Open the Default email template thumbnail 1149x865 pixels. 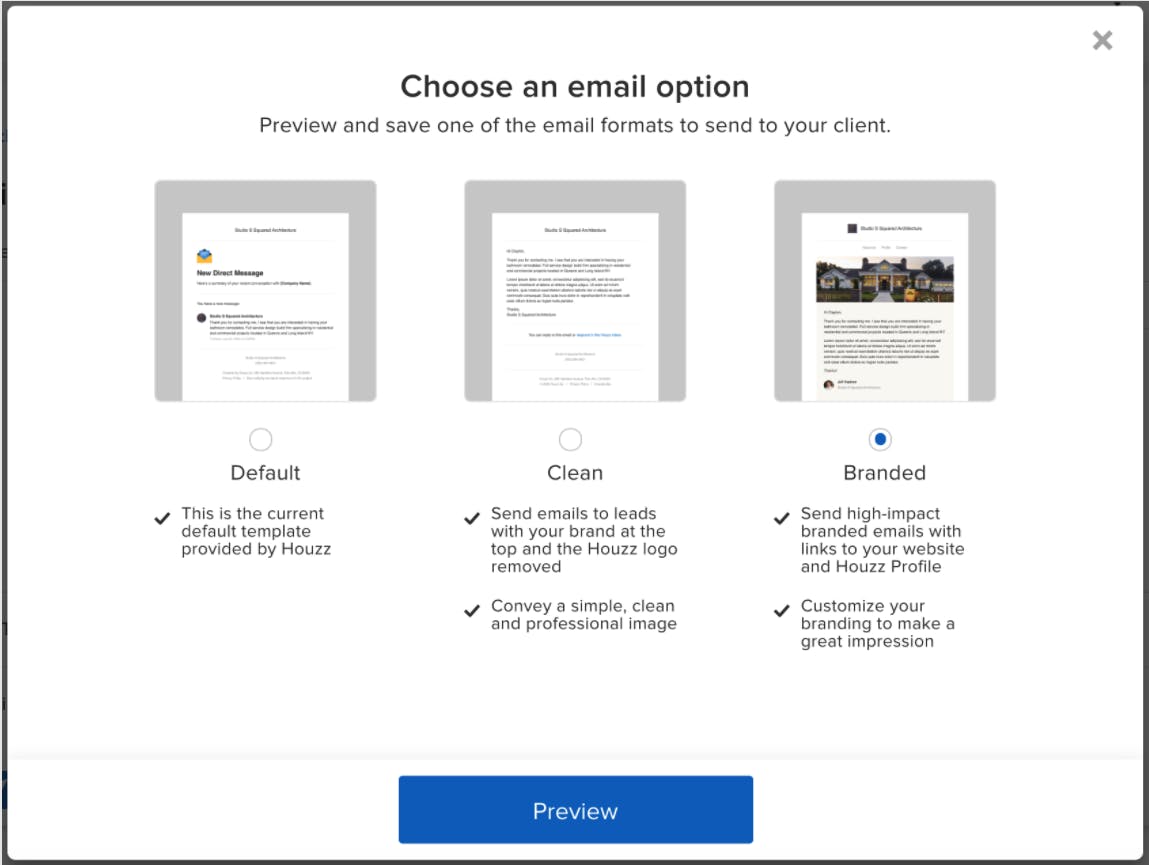[x=265, y=290]
